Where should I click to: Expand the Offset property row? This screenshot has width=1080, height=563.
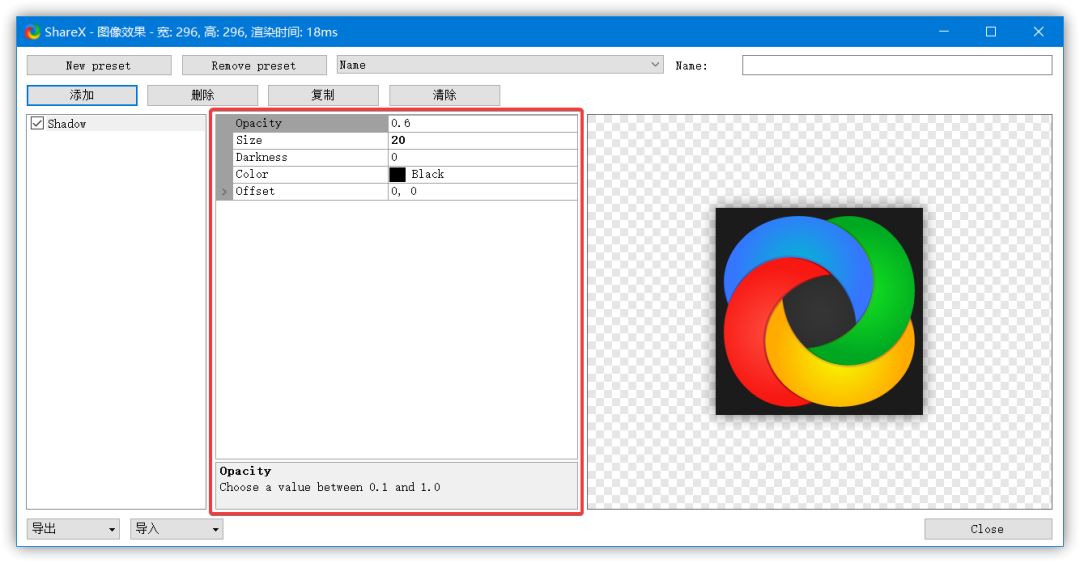pos(224,192)
